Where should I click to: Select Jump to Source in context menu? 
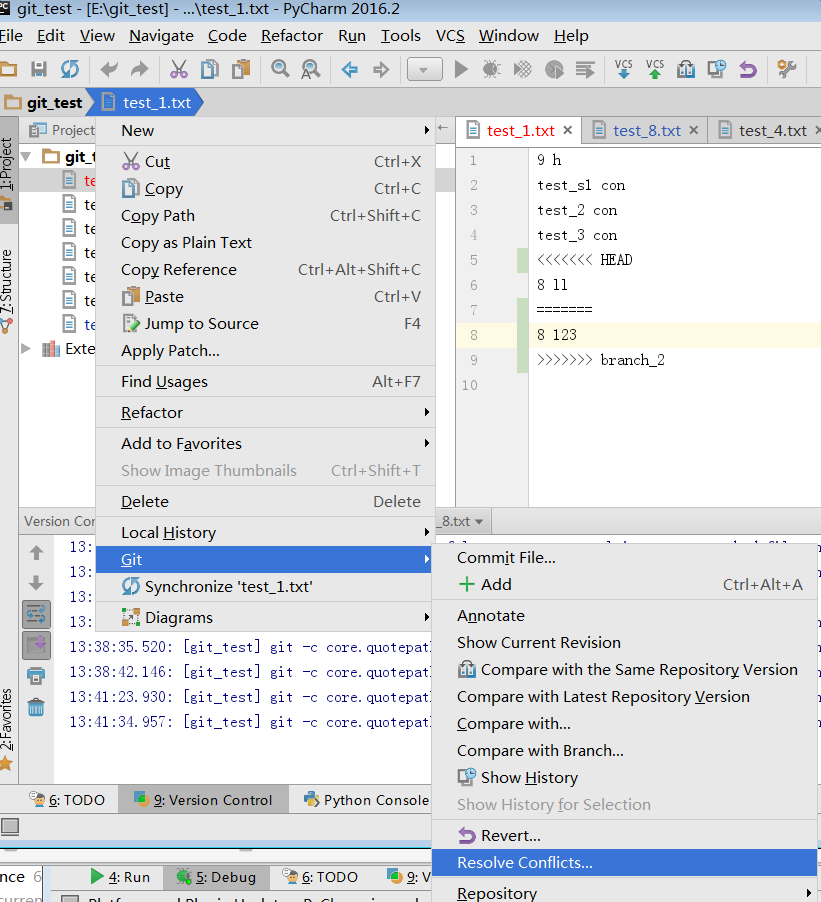(x=264, y=324)
